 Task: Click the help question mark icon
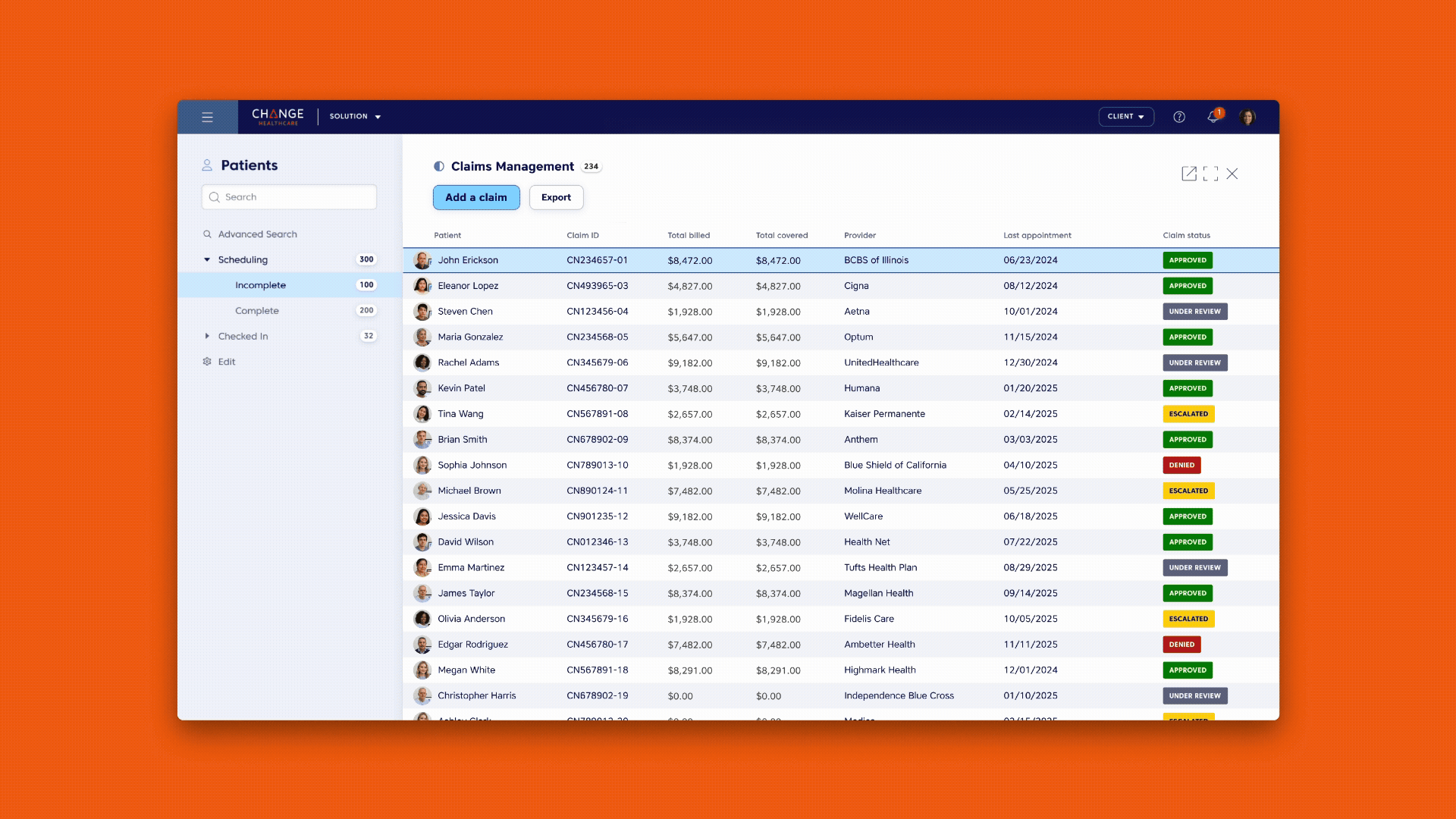click(x=1179, y=117)
